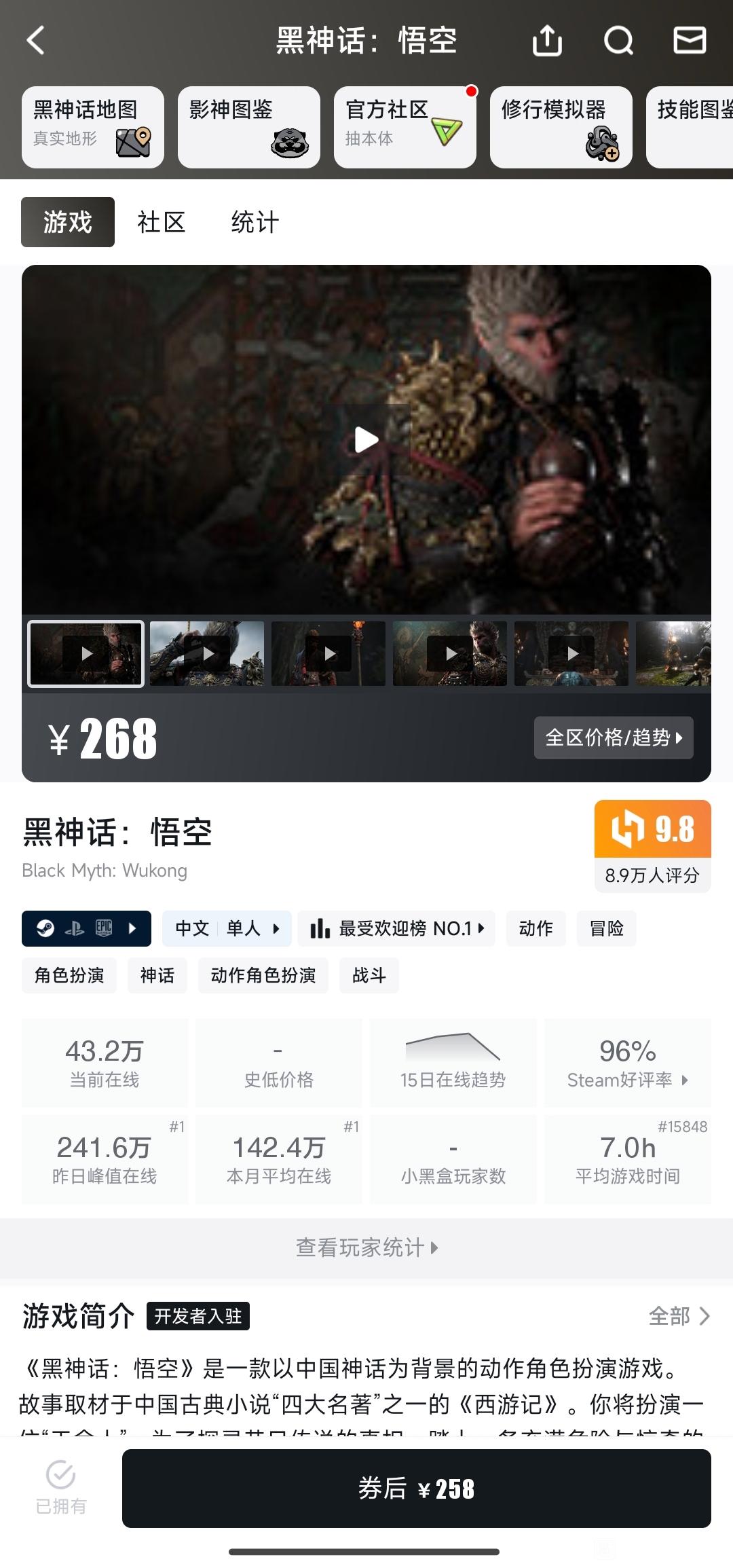733x1568 pixels.
Task: Open 影神图鉴 panda icon card
Action: click(x=249, y=127)
